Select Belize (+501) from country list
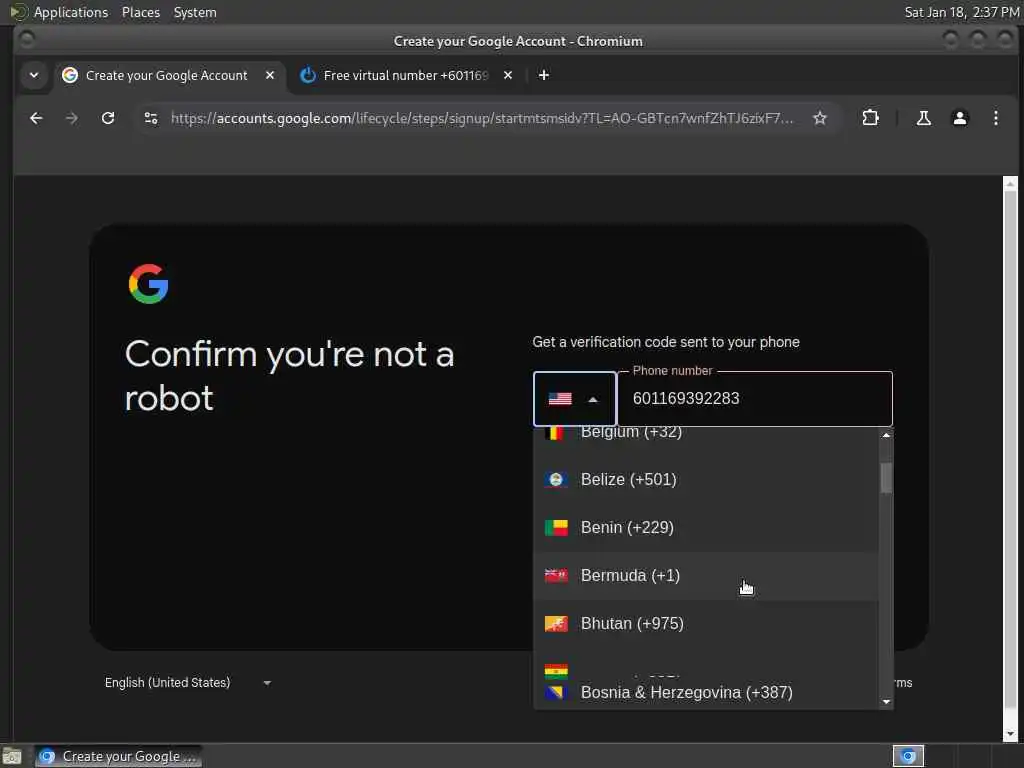The image size is (1024, 768). [706, 479]
